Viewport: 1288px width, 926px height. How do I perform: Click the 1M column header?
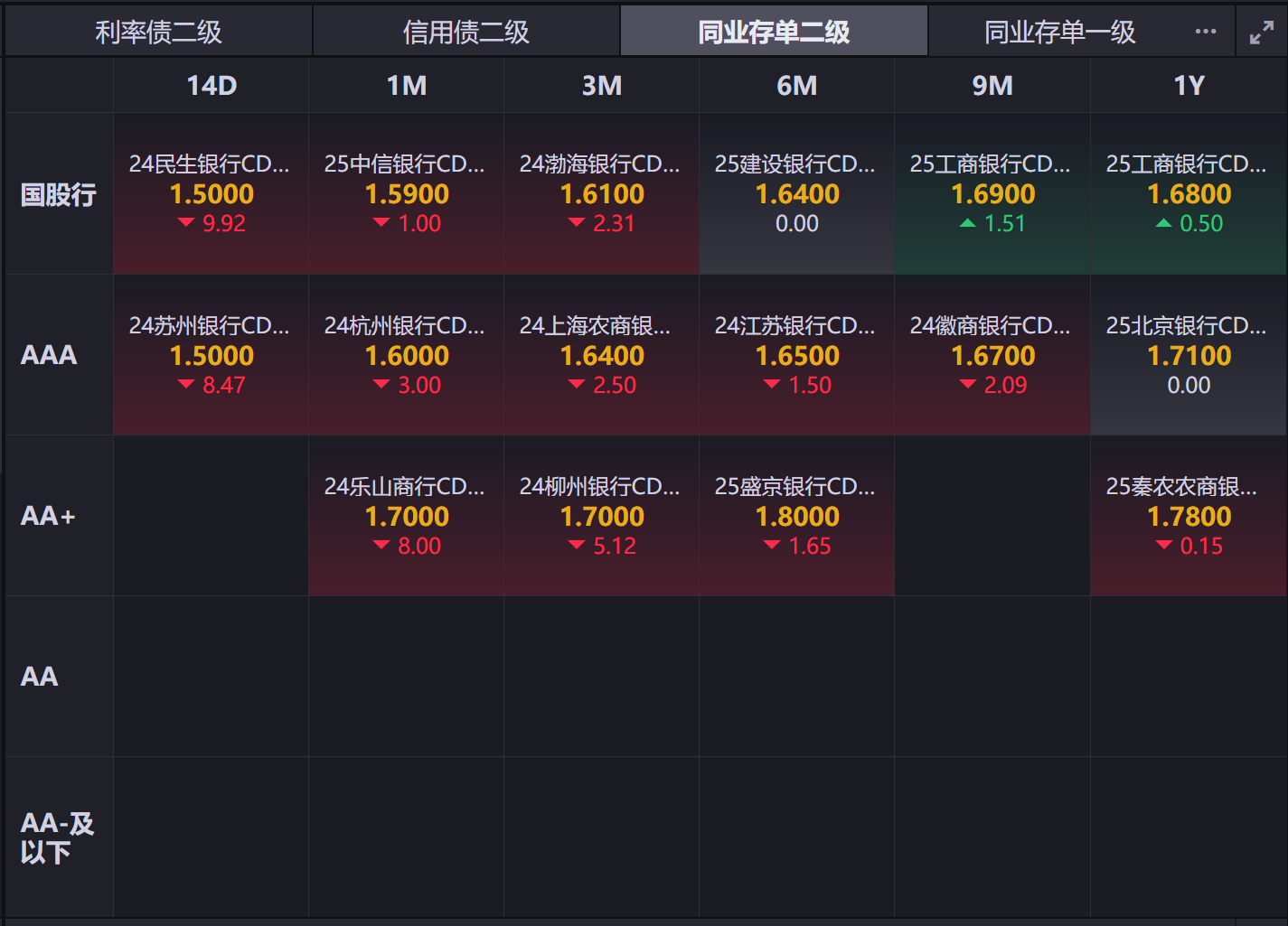[407, 86]
